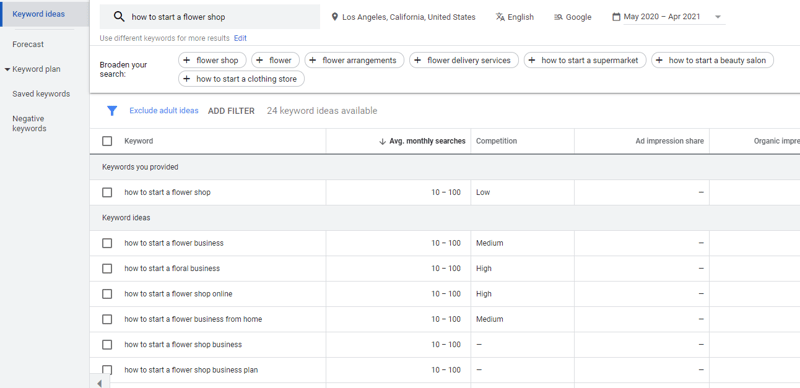The image size is (800, 388).
Task: Open Keyword plan in the sidebar
Action: point(36,69)
